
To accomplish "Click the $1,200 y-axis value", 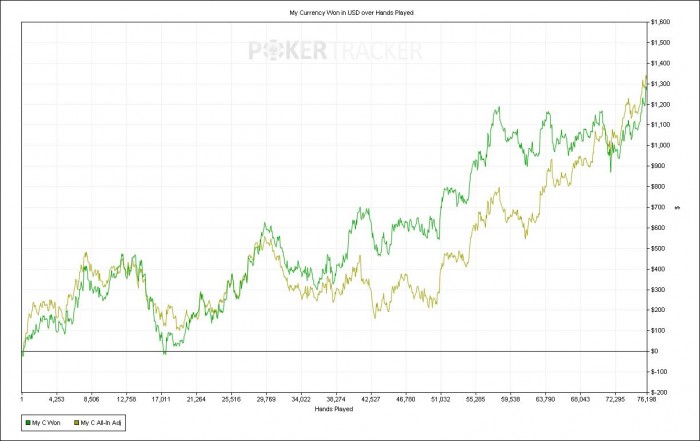I will (x=660, y=104).
